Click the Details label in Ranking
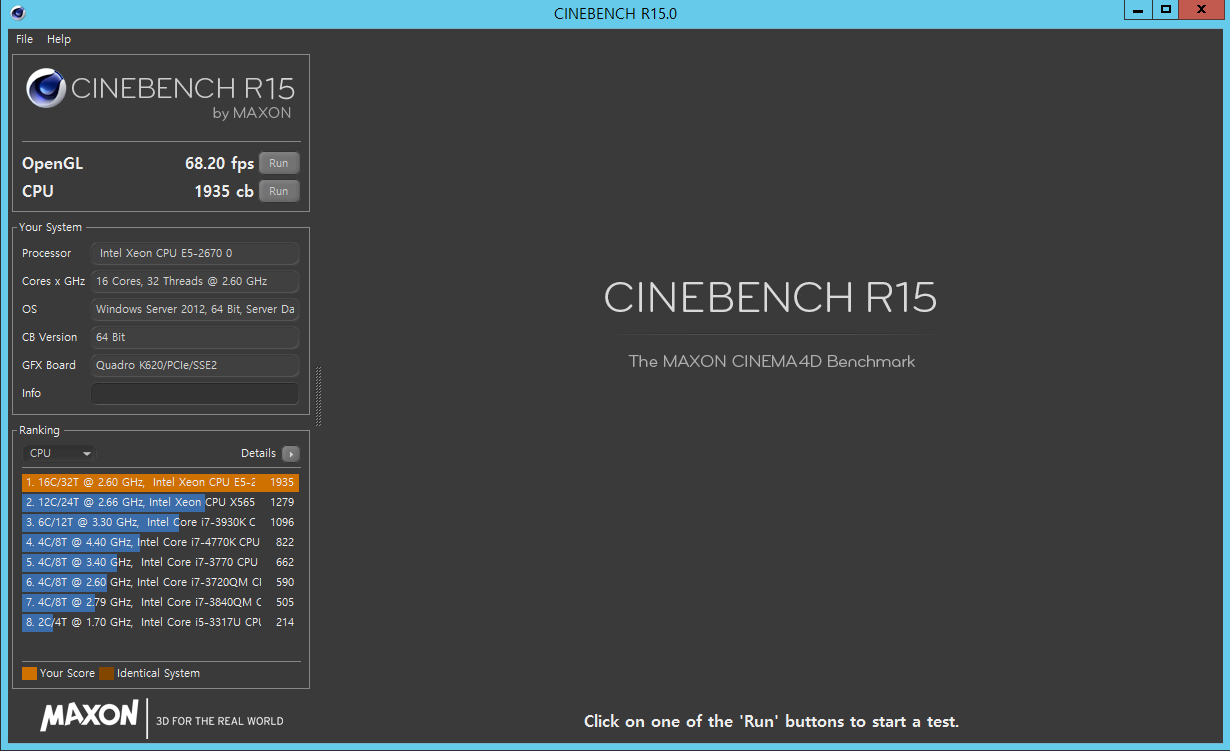The image size is (1230, 751). [258, 453]
